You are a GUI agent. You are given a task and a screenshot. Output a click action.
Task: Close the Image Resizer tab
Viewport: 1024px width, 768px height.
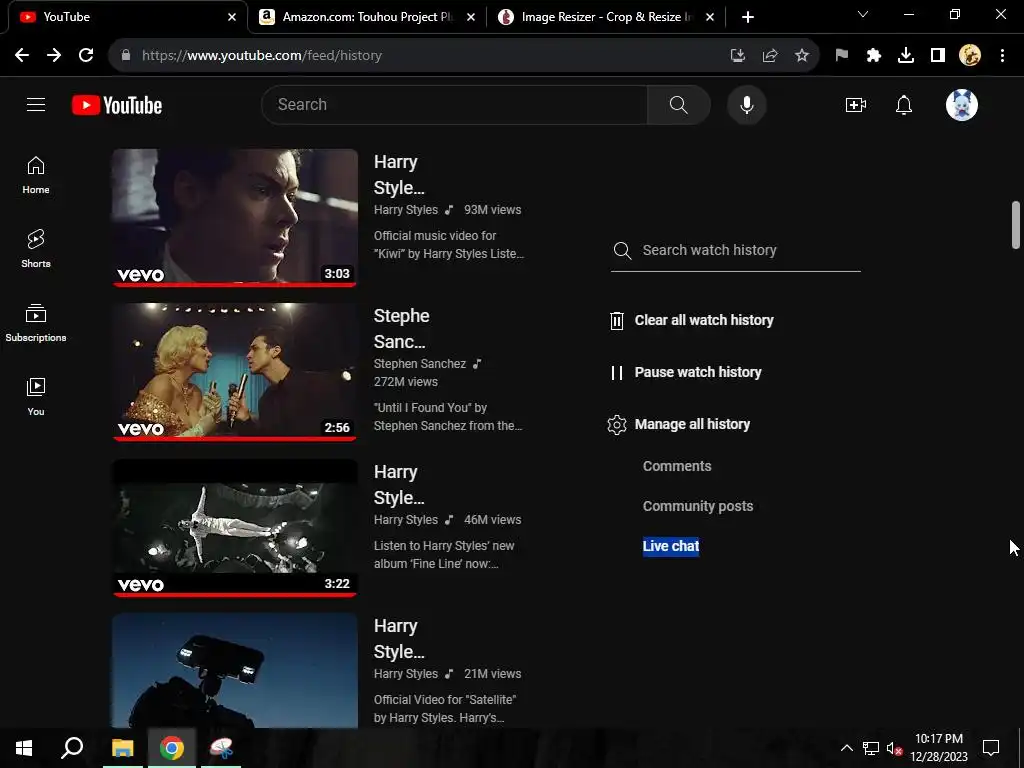coord(710,17)
